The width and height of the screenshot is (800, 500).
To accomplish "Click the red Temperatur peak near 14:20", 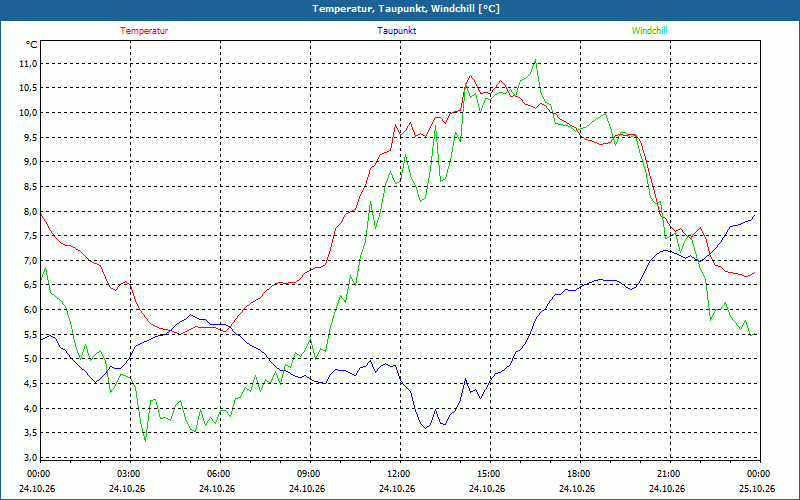I will pyautogui.click(x=470, y=76).
